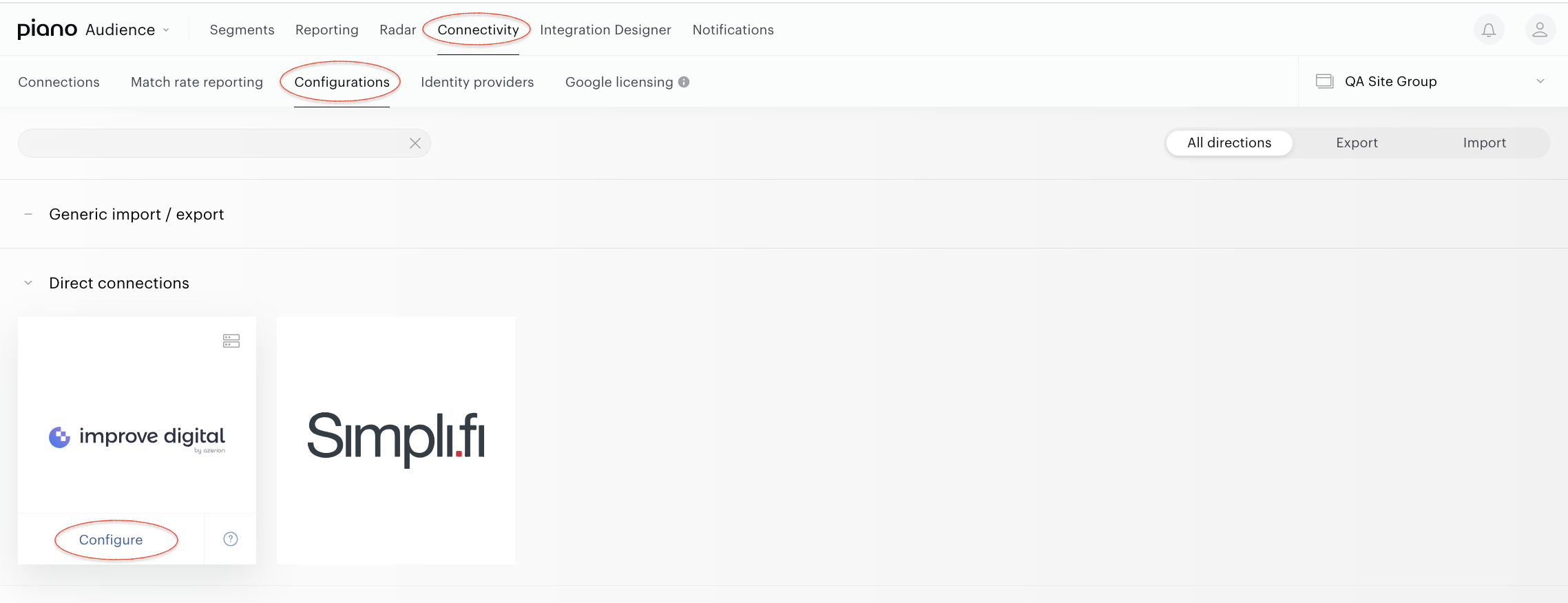
Task: Open the Audience product dropdown
Action: coord(127,30)
